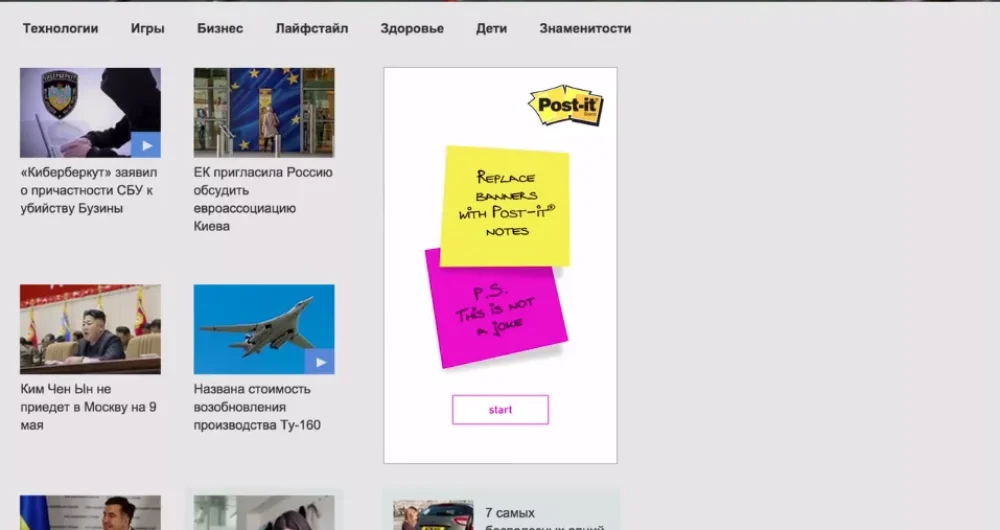Open the Знаменитости section
Screen dimensions: 1000x530
point(585,29)
